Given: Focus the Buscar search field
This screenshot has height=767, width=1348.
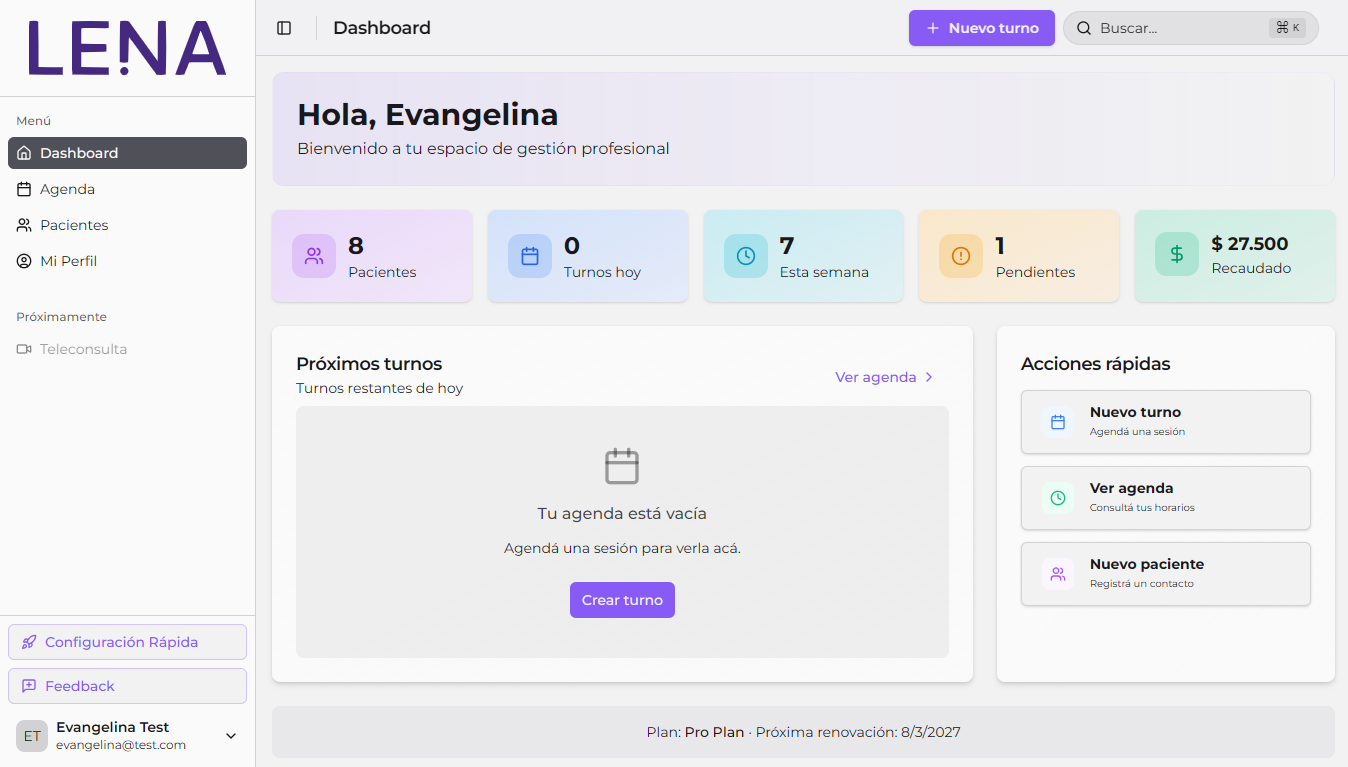Looking at the screenshot, I should click(x=1191, y=28).
